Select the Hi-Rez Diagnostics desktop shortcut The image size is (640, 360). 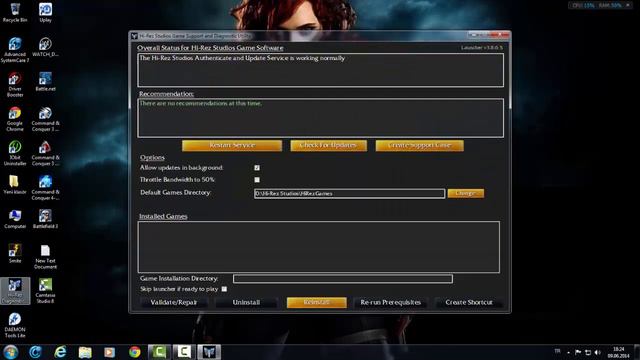pos(15,291)
